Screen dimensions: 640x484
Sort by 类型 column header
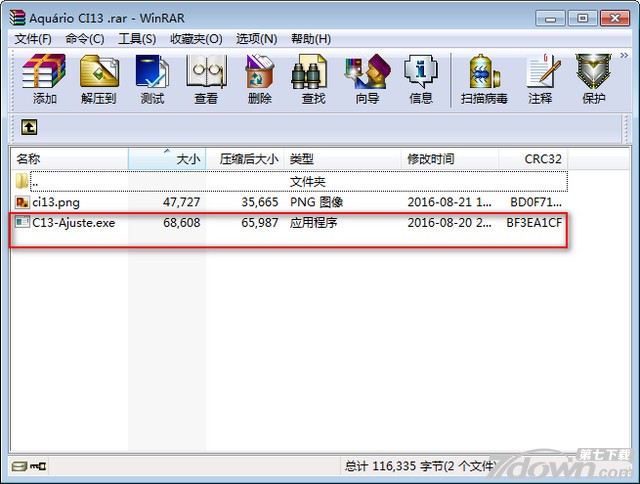point(342,159)
